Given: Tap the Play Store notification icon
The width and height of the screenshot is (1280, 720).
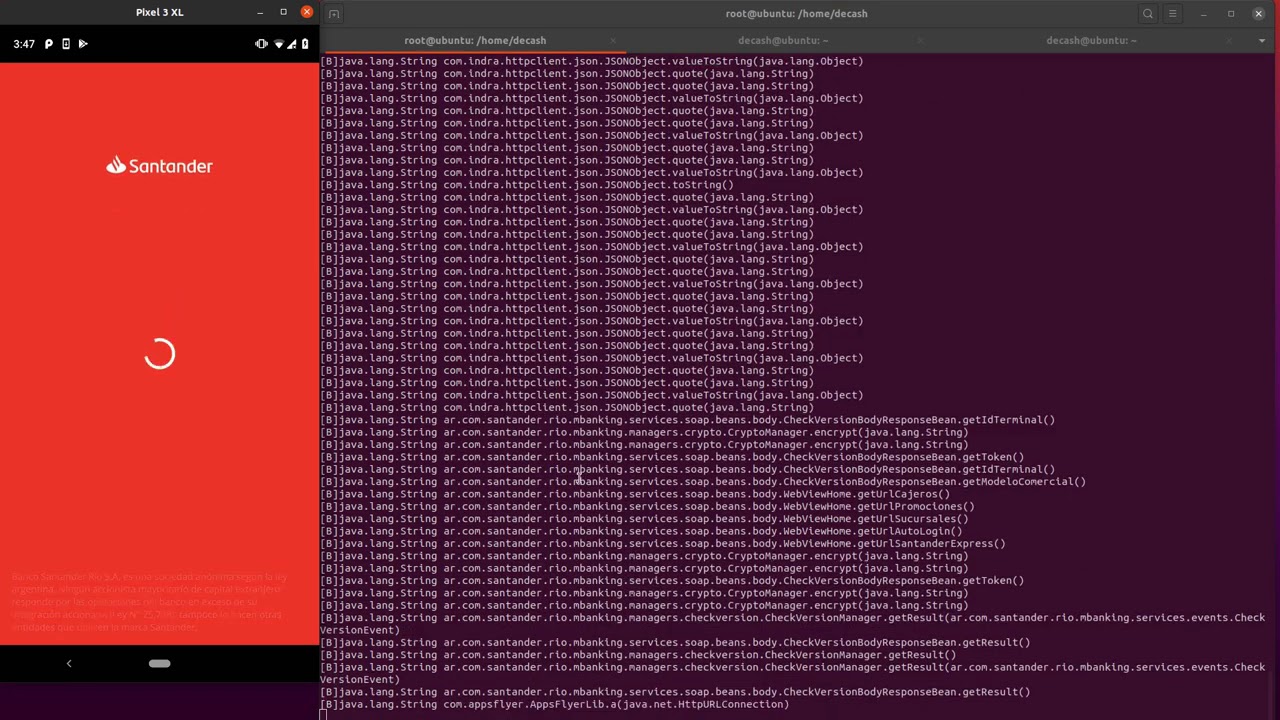Looking at the screenshot, I should click(x=83, y=44).
